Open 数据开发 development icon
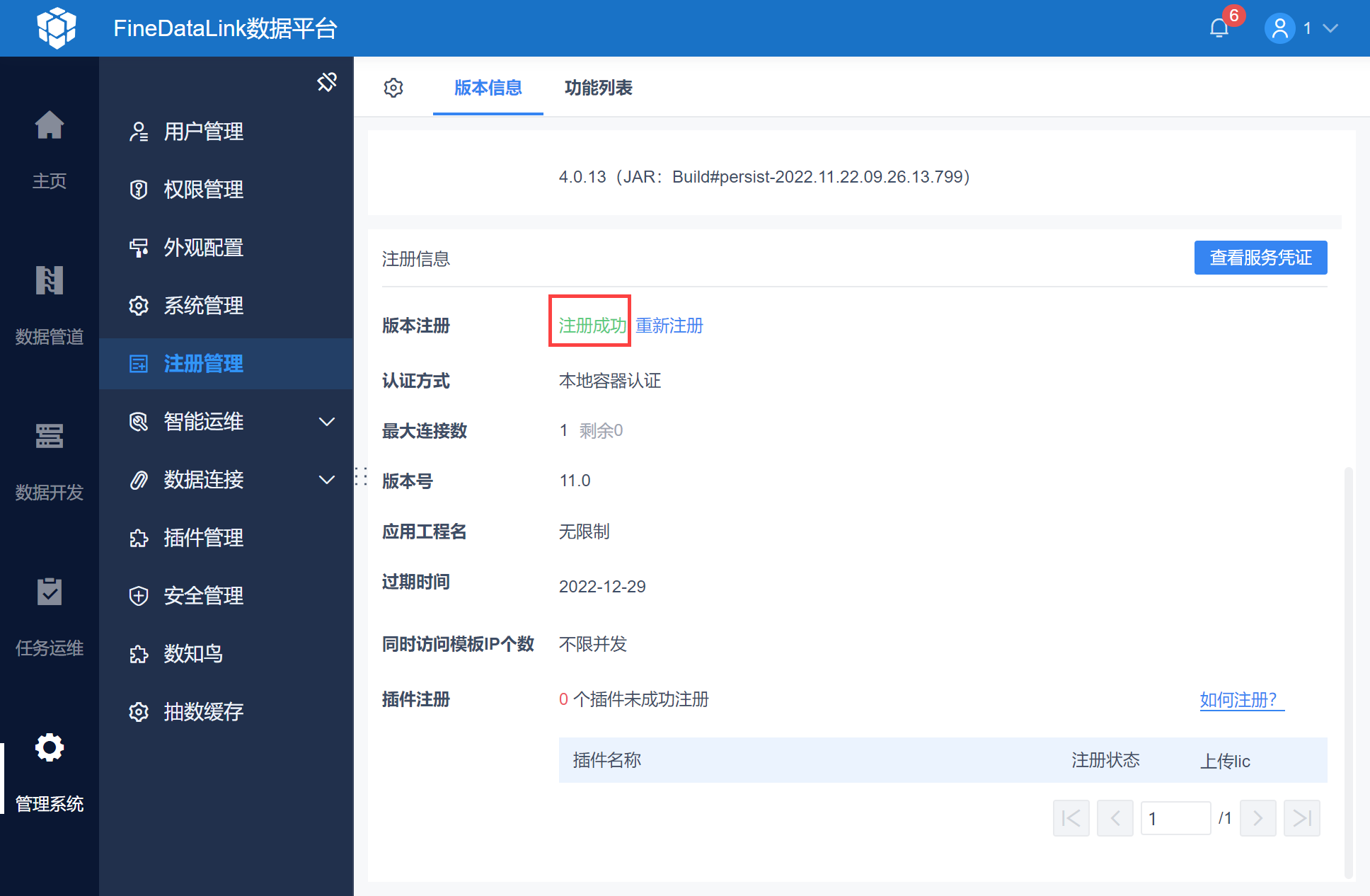1370x896 pixels. click(50, 436)
